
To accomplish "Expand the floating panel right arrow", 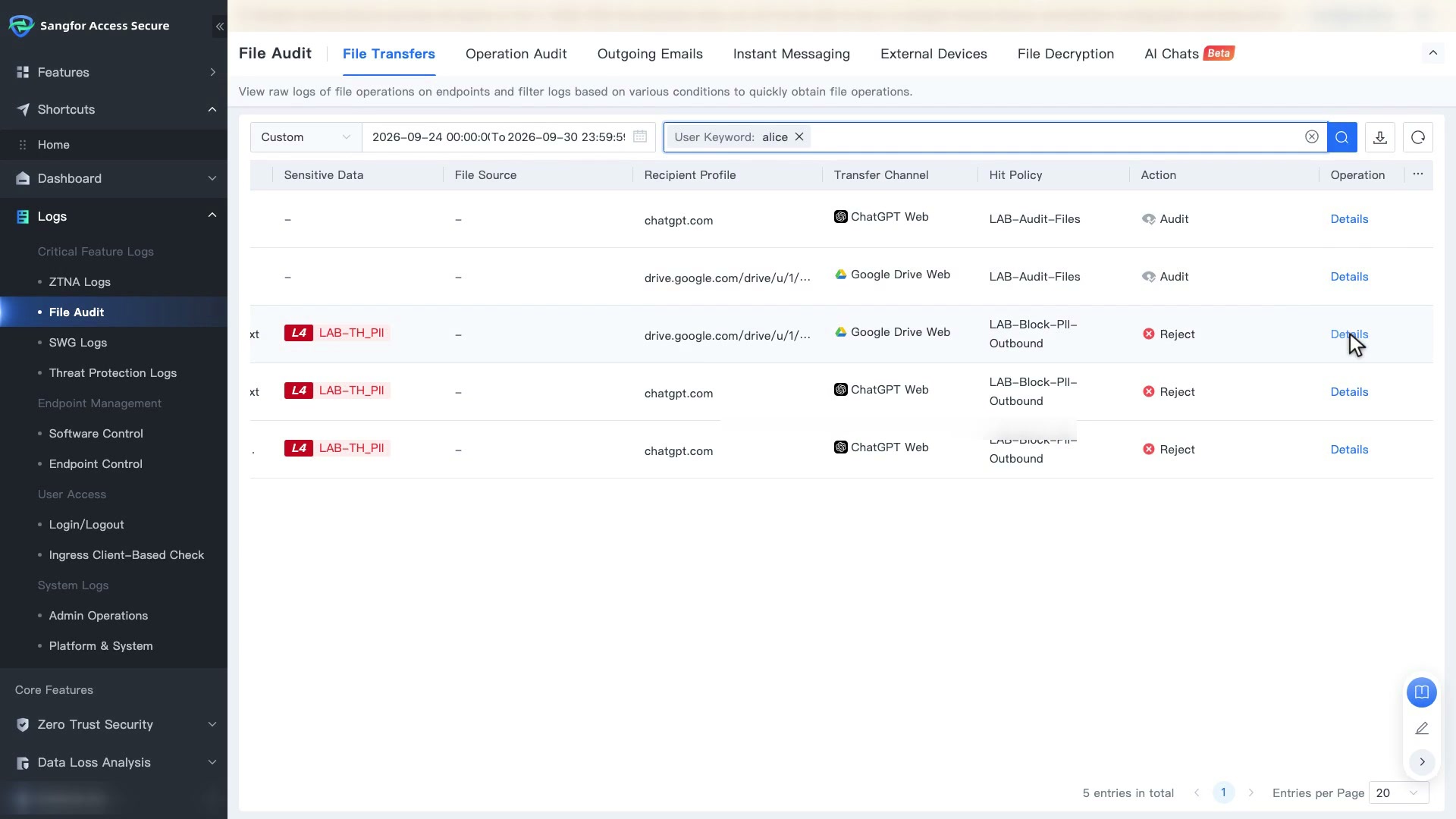I will (1422, 762).
